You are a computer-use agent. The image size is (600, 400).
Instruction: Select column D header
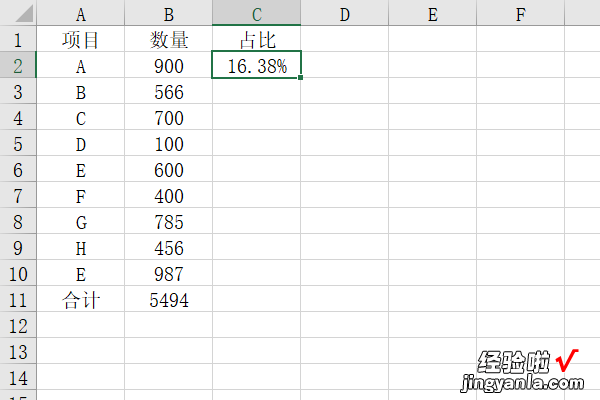345,13
